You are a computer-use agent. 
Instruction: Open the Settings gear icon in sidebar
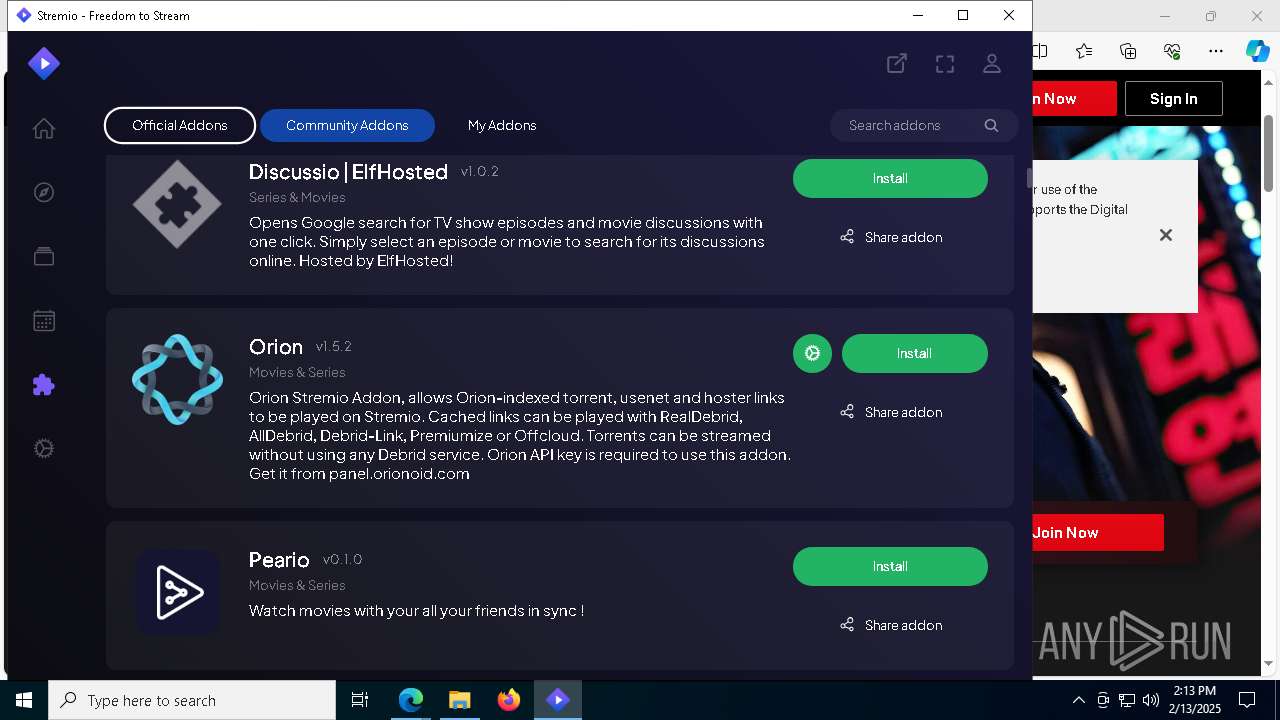tap(43, 449)
